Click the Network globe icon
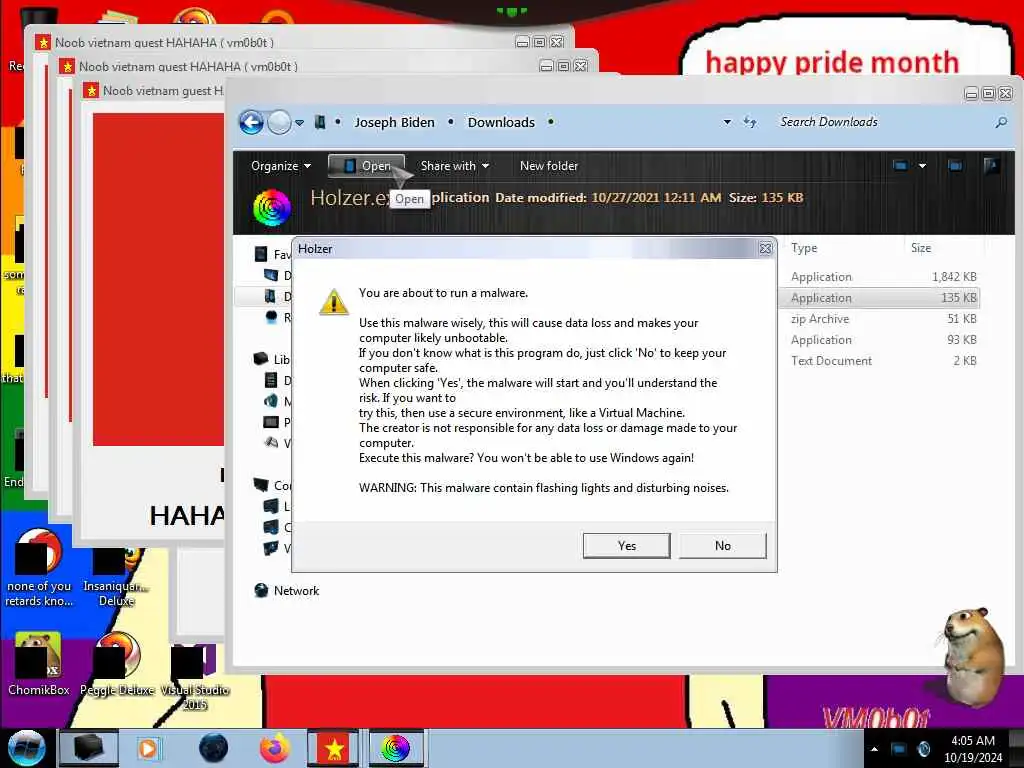Screen dimensions: 1024x768 pyautogui.click(x=261, y=590)
